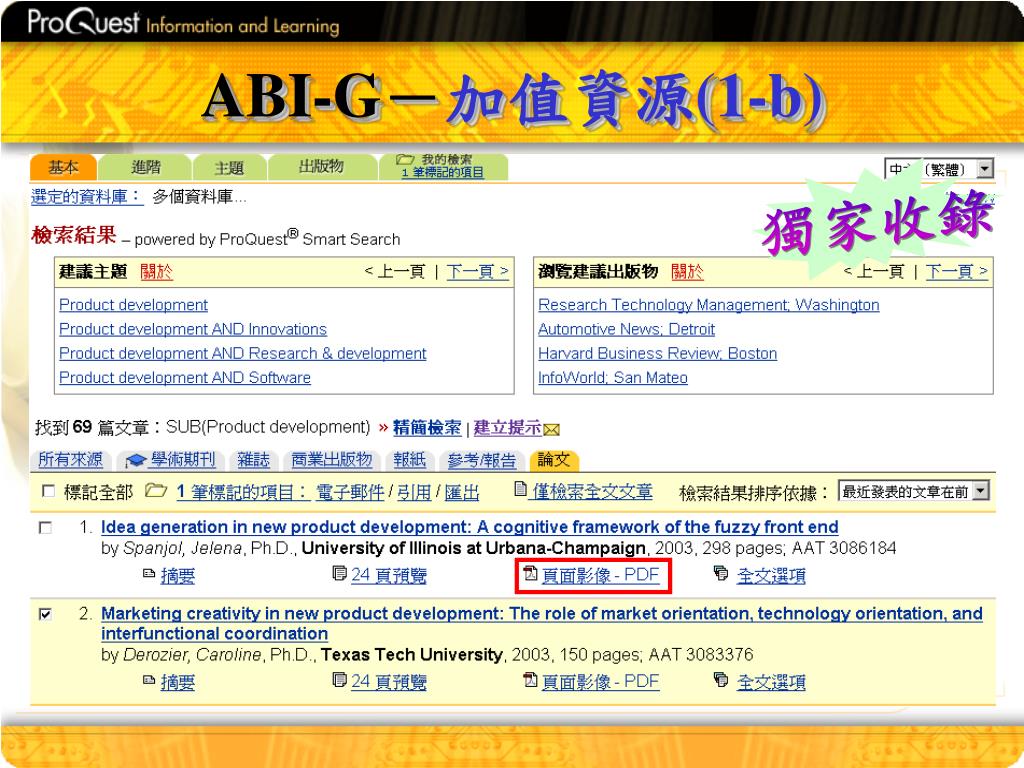
Task: Click 關於 next to 建議主題
Action: click(157, 272)
